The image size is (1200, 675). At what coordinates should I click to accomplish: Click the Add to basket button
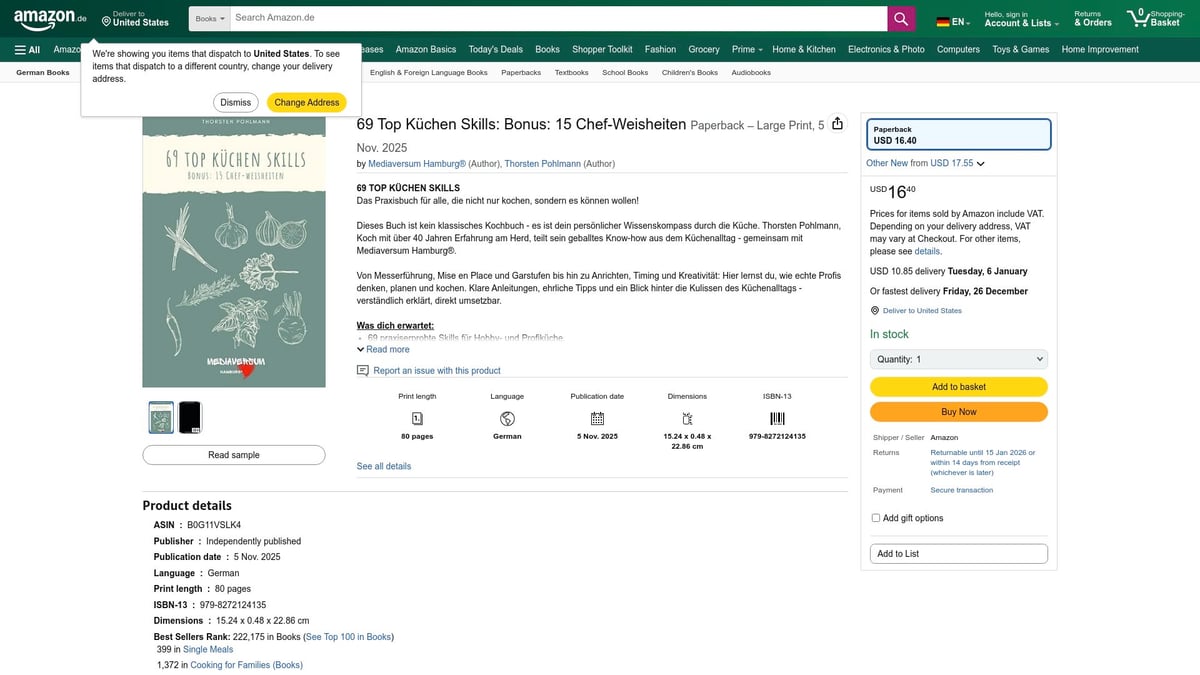click(958, 387)
